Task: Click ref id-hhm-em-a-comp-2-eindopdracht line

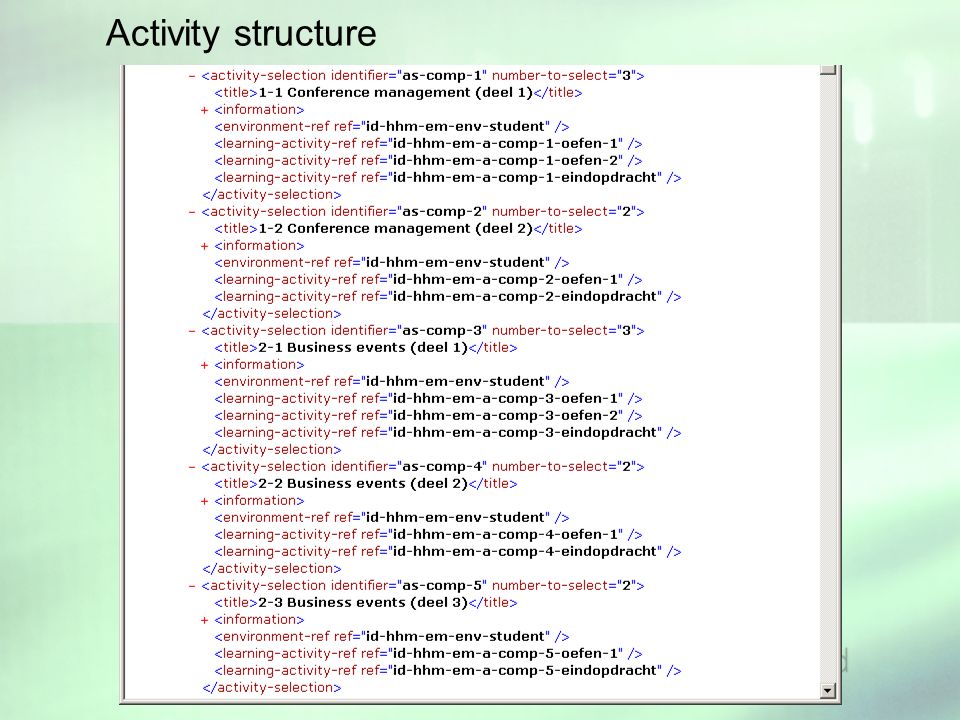Action: [448, 297]
